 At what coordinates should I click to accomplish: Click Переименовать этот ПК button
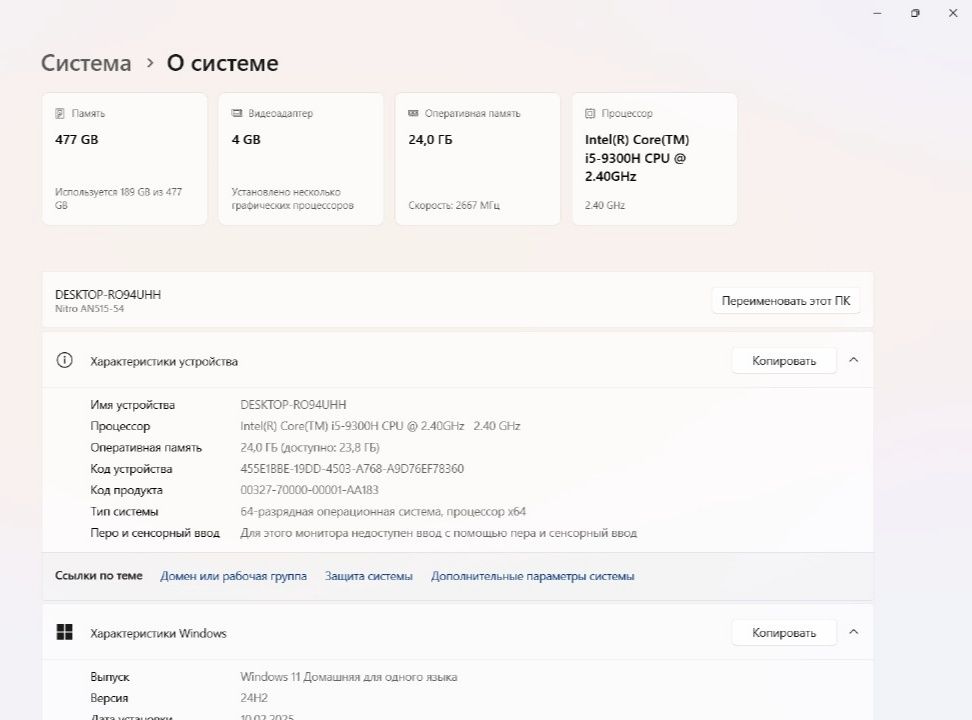coord(785,301)
